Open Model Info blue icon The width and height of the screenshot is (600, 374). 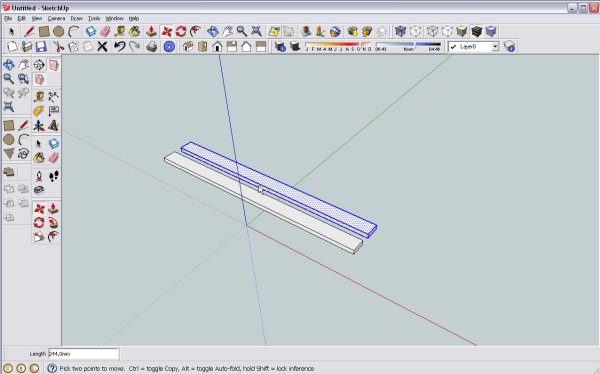(x=169, y=47)
